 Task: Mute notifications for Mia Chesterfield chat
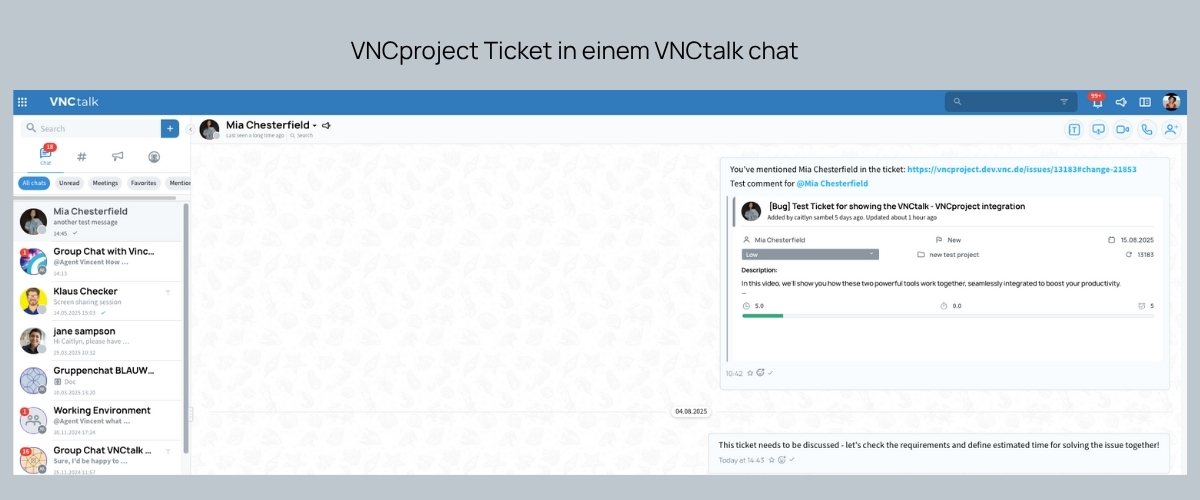(x=326, y=125)
